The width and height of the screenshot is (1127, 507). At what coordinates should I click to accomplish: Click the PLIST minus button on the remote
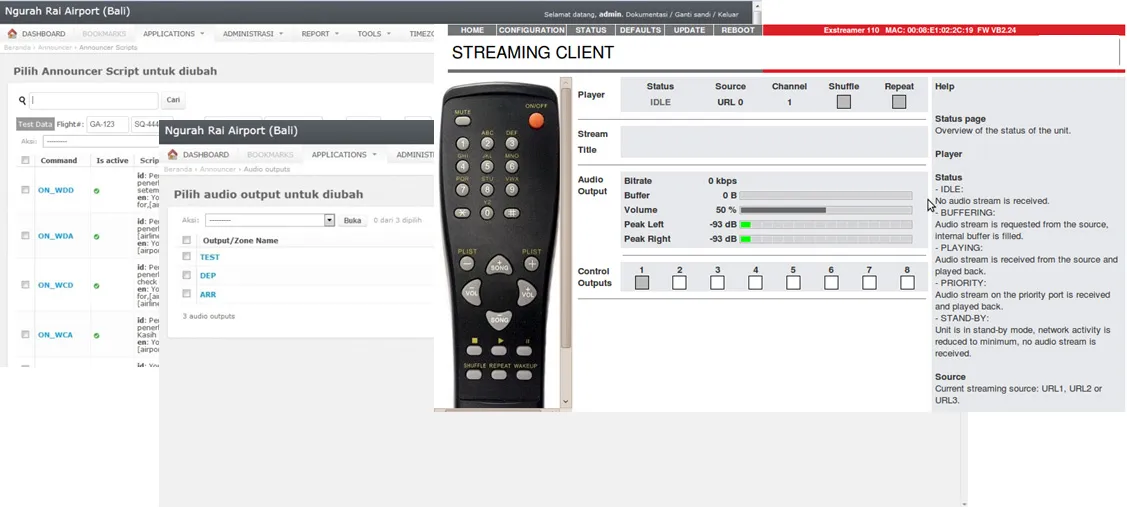466,264
